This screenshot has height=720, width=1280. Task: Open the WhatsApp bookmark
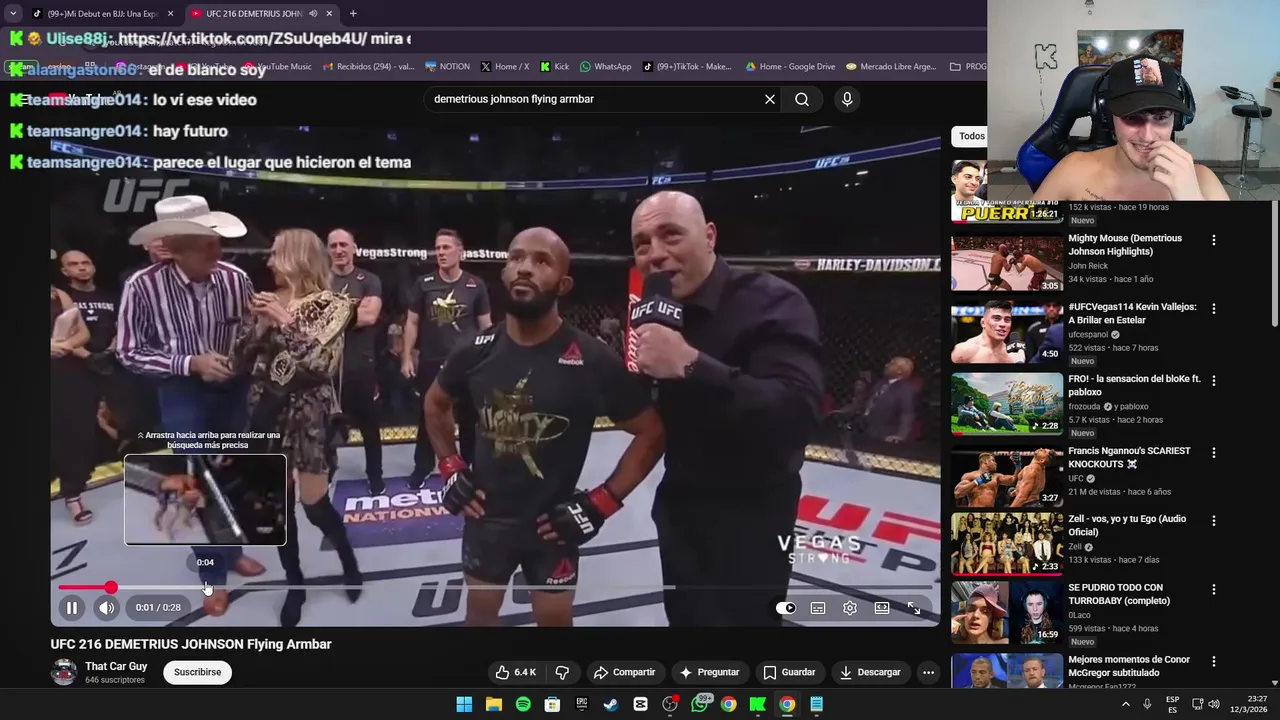[x=605, y=66]
